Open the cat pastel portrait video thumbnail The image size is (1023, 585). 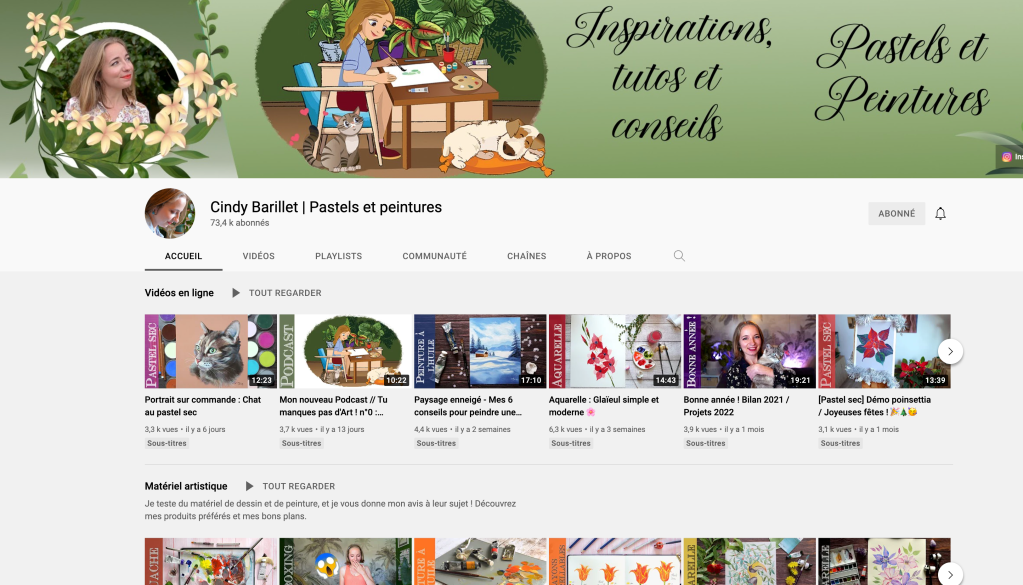[x=211, y=351]
